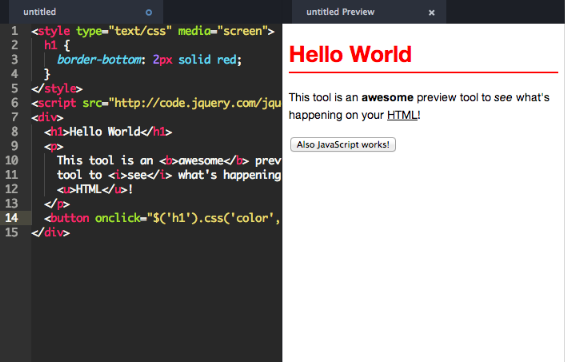Click the opening '<div>' tag on line 7
Viewport: 565px width, 362px height.
(x=47, y=117)
